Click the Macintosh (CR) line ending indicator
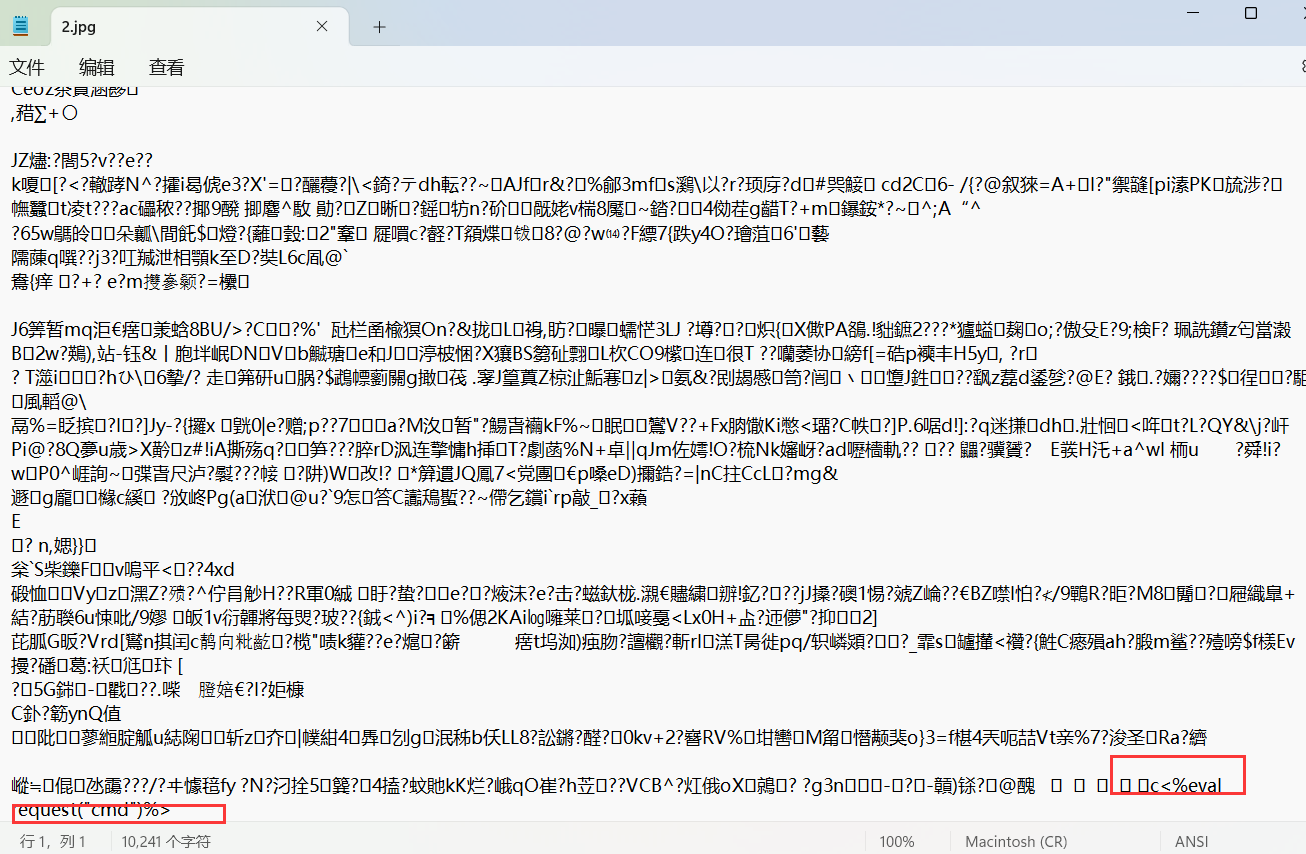This screenshot has width=1306, height=854. pyautogui.click(x=1016, y=842)
